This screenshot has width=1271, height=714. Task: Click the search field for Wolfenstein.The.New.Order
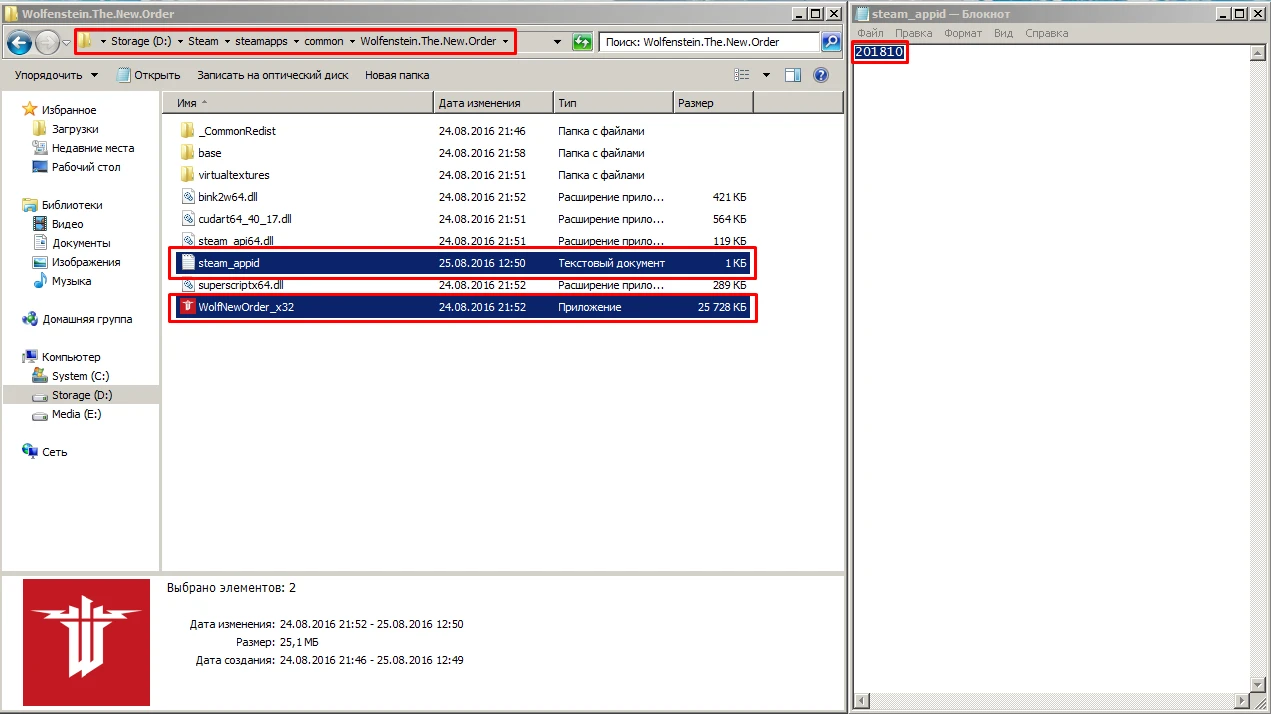(708, 42)
